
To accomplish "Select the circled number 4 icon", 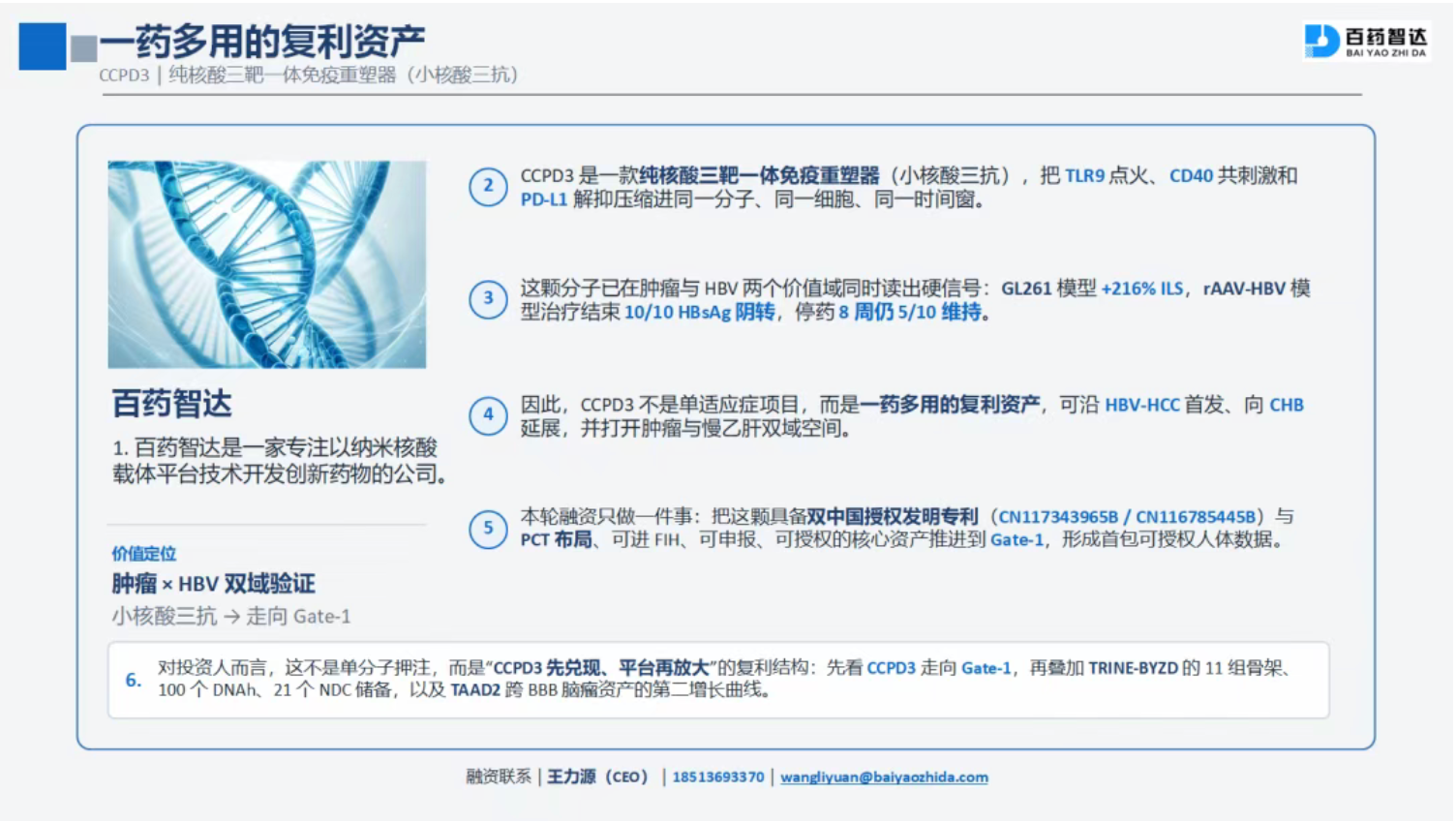I will point(488,415).
